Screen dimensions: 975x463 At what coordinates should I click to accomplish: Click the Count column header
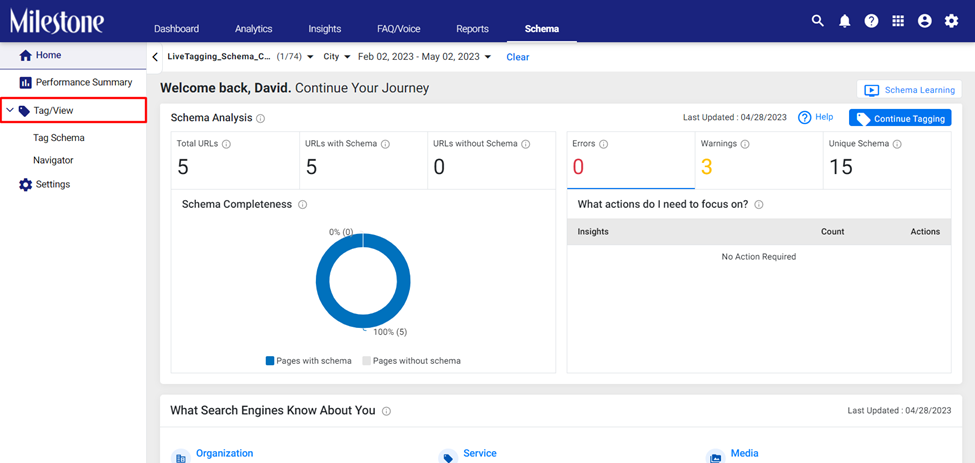coord(833,232)
